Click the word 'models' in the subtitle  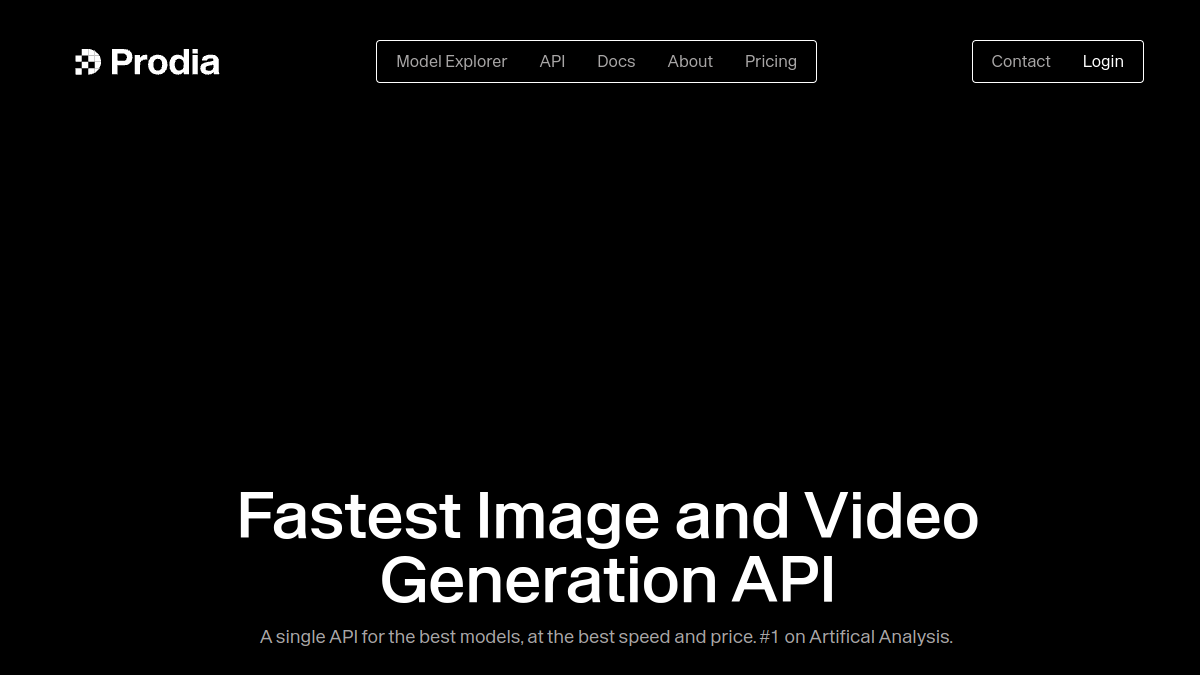[490, 637]
